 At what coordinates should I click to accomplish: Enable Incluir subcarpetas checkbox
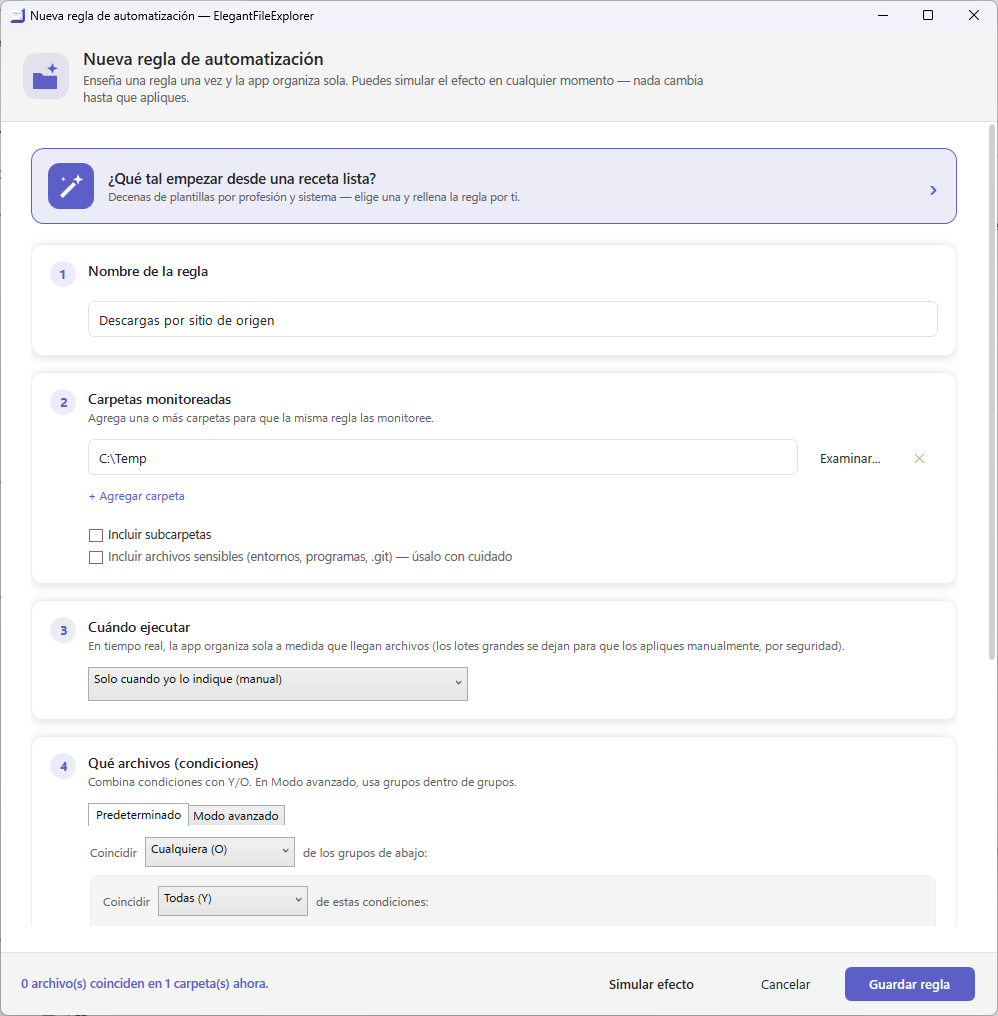[96, 535]
